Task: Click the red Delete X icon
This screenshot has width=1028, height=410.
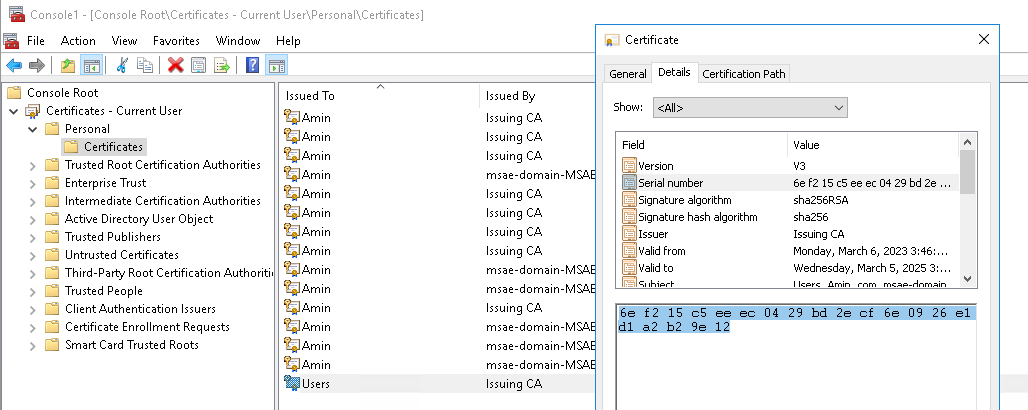Action: coord(176,65)
